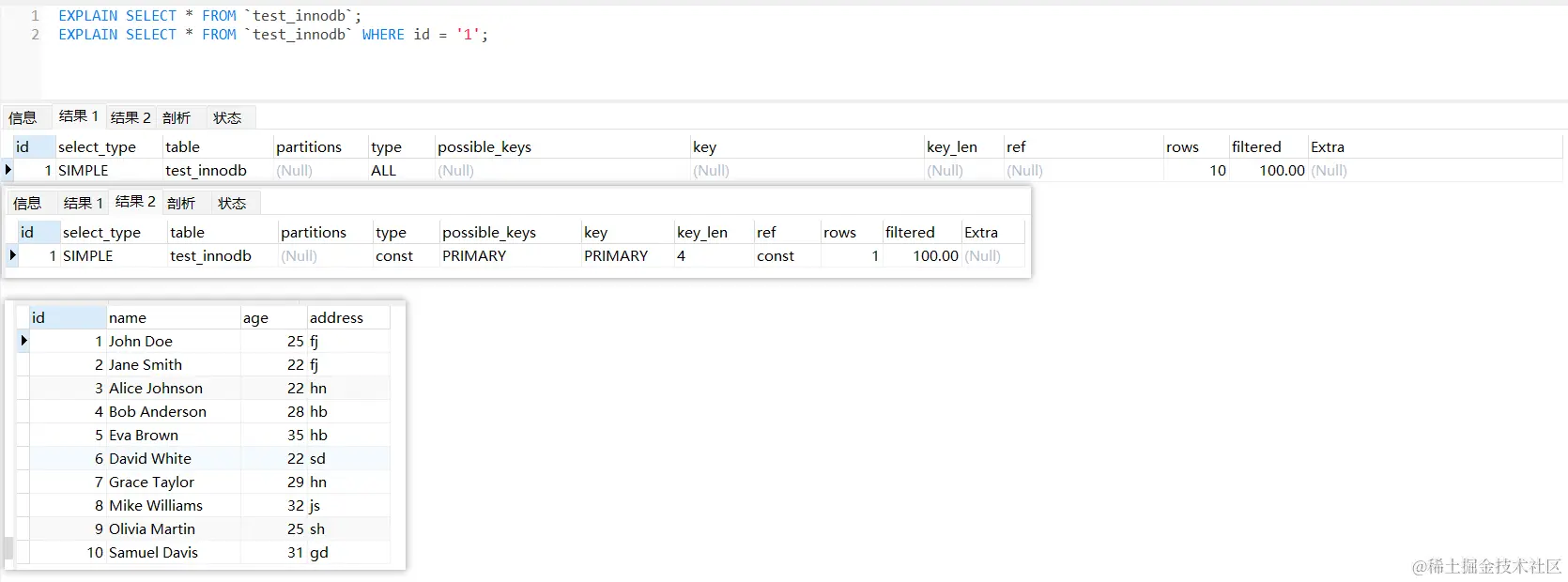Viewport: 1568px width, 582px height.
Task: Select the ref cell showing const
Action: [x=788, y=255]
